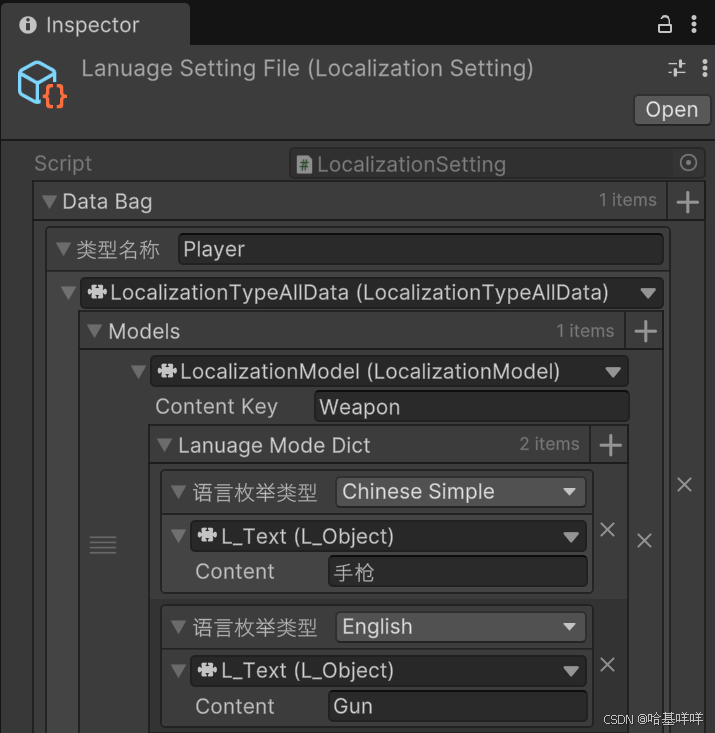
Task: Click the Content Key label
Action: tap(217, 406)
